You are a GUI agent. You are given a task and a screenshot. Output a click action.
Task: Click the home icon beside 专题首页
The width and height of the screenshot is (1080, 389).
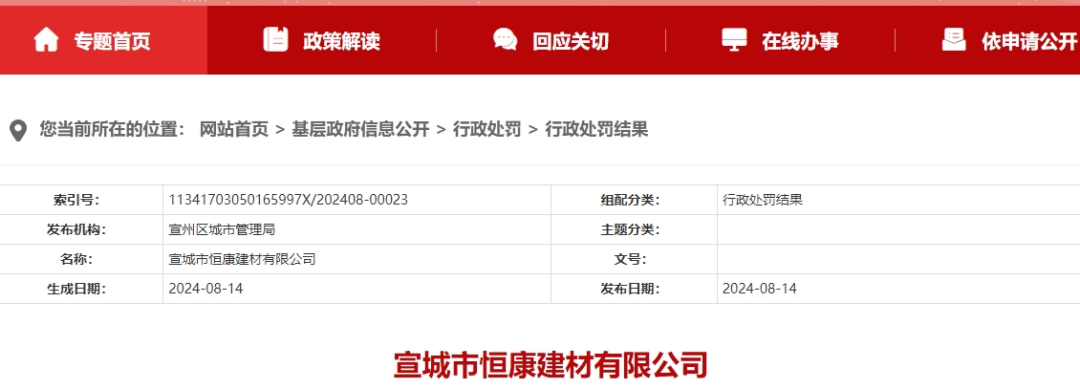click(46, 40)
